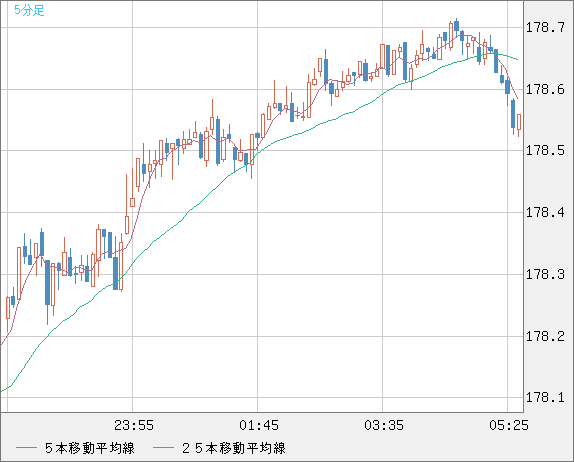Select the 178.3 price axis label
This screenshot has width=574, height=462.
(x=545, y=274)
